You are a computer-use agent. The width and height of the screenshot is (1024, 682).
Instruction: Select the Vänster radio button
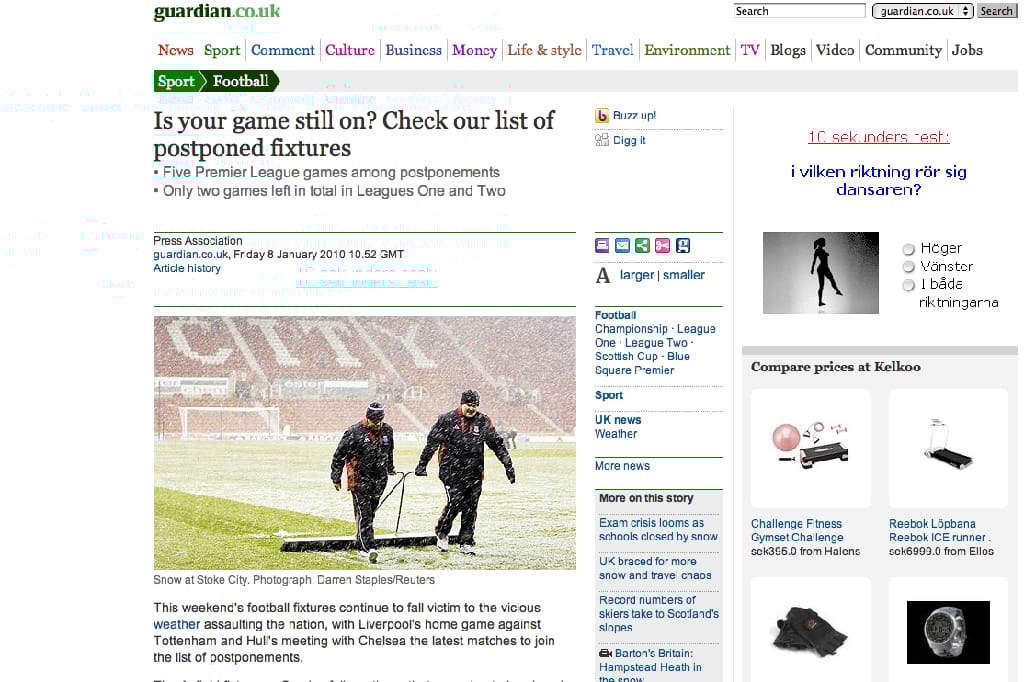pos(908,267)
